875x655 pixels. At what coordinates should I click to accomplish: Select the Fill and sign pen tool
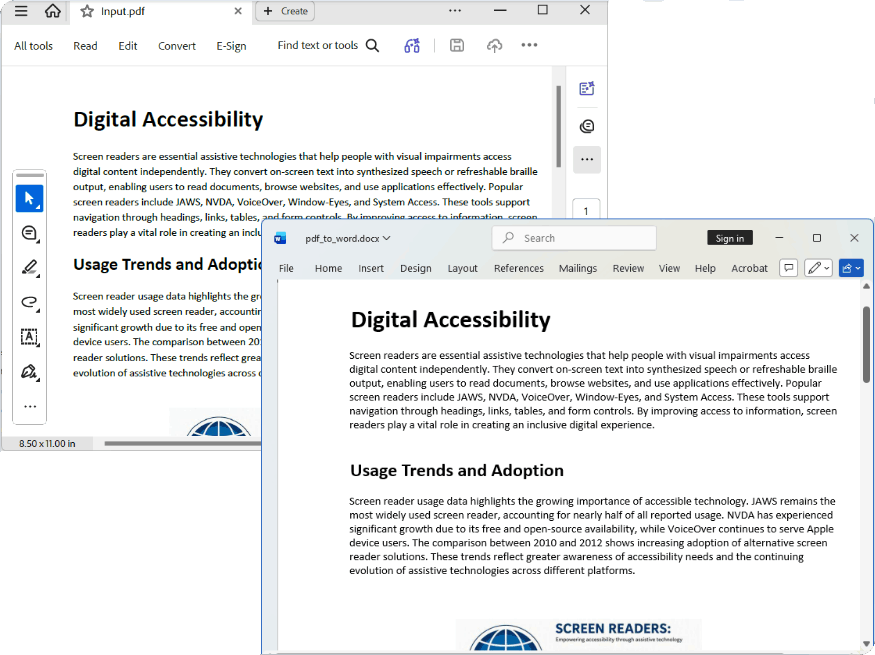pyautogui.click(x=30, y=372)
